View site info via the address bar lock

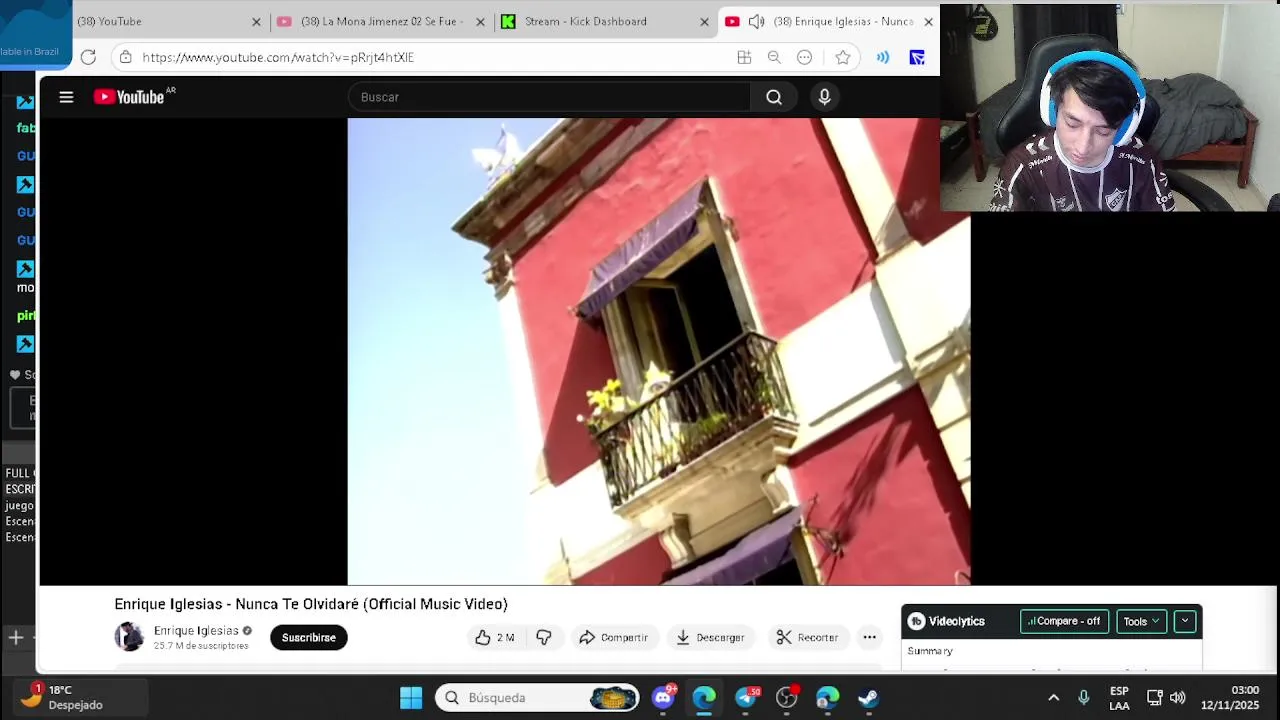point(125,57)
